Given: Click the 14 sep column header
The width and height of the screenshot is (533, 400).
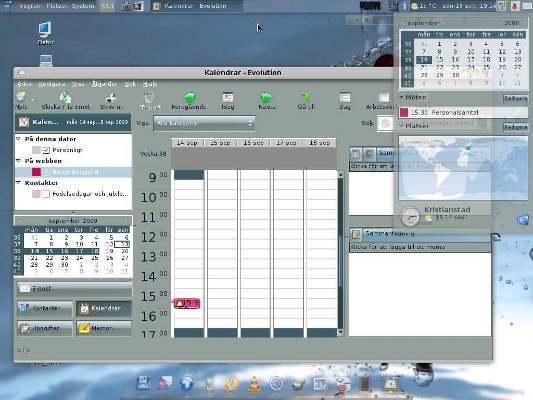Looking at the screenshot, I should click(x=187, y=143).
